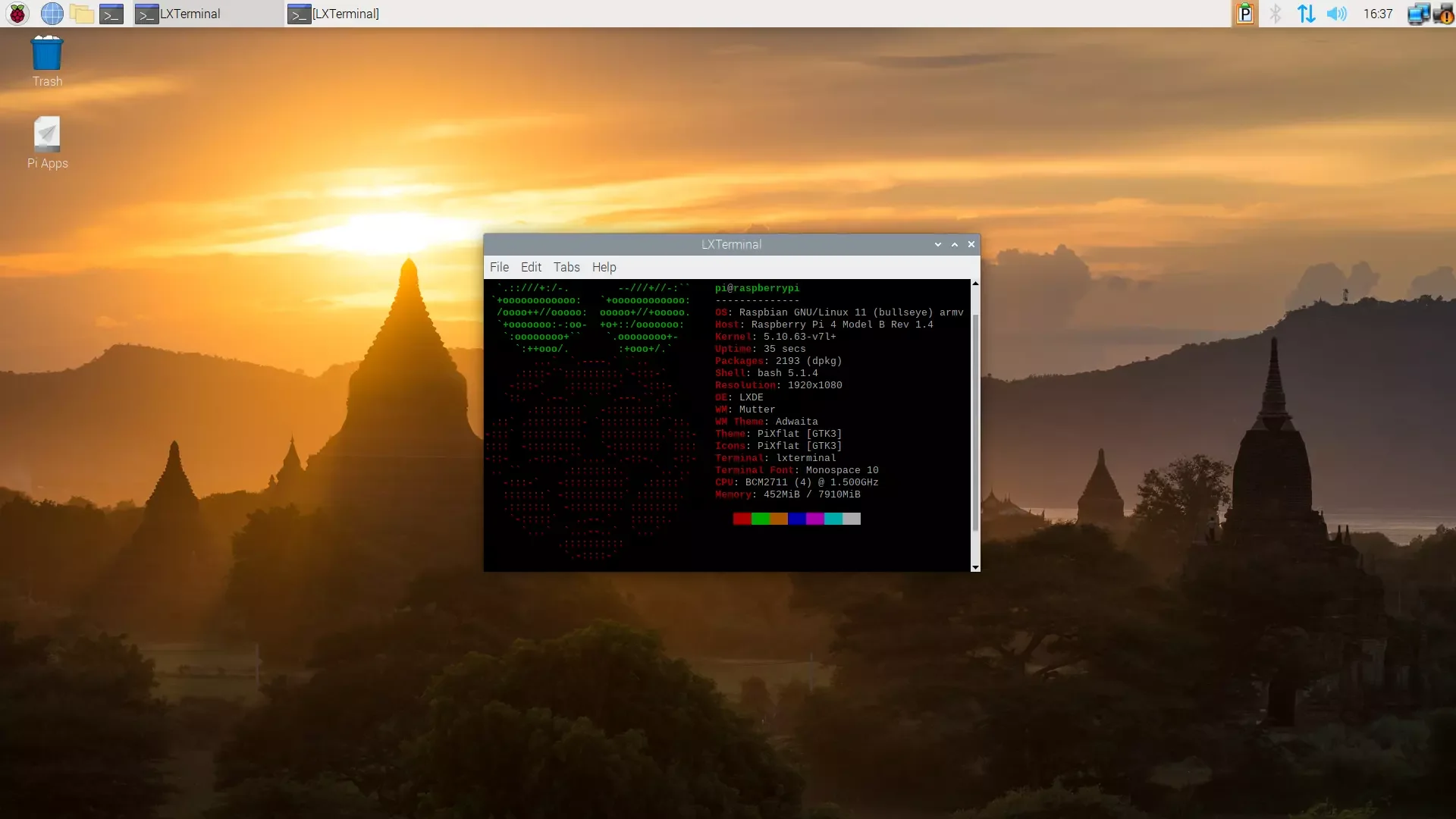This screenshot has width=1456, height=819.
Task: Maximize the LXTerminal window
Action: point(955,244)
